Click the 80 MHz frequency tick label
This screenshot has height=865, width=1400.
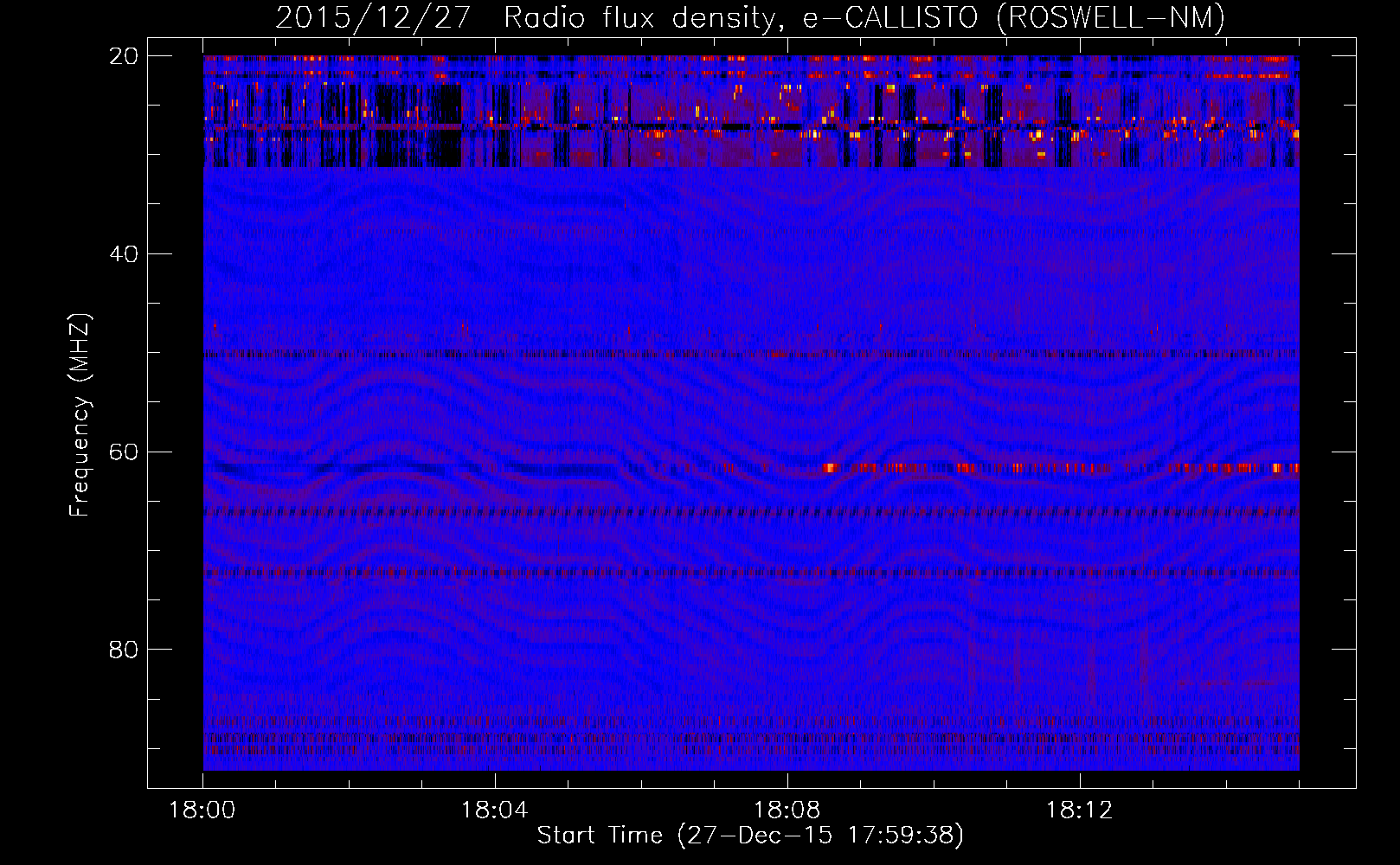pyautogui.click(x=124, y=650)
